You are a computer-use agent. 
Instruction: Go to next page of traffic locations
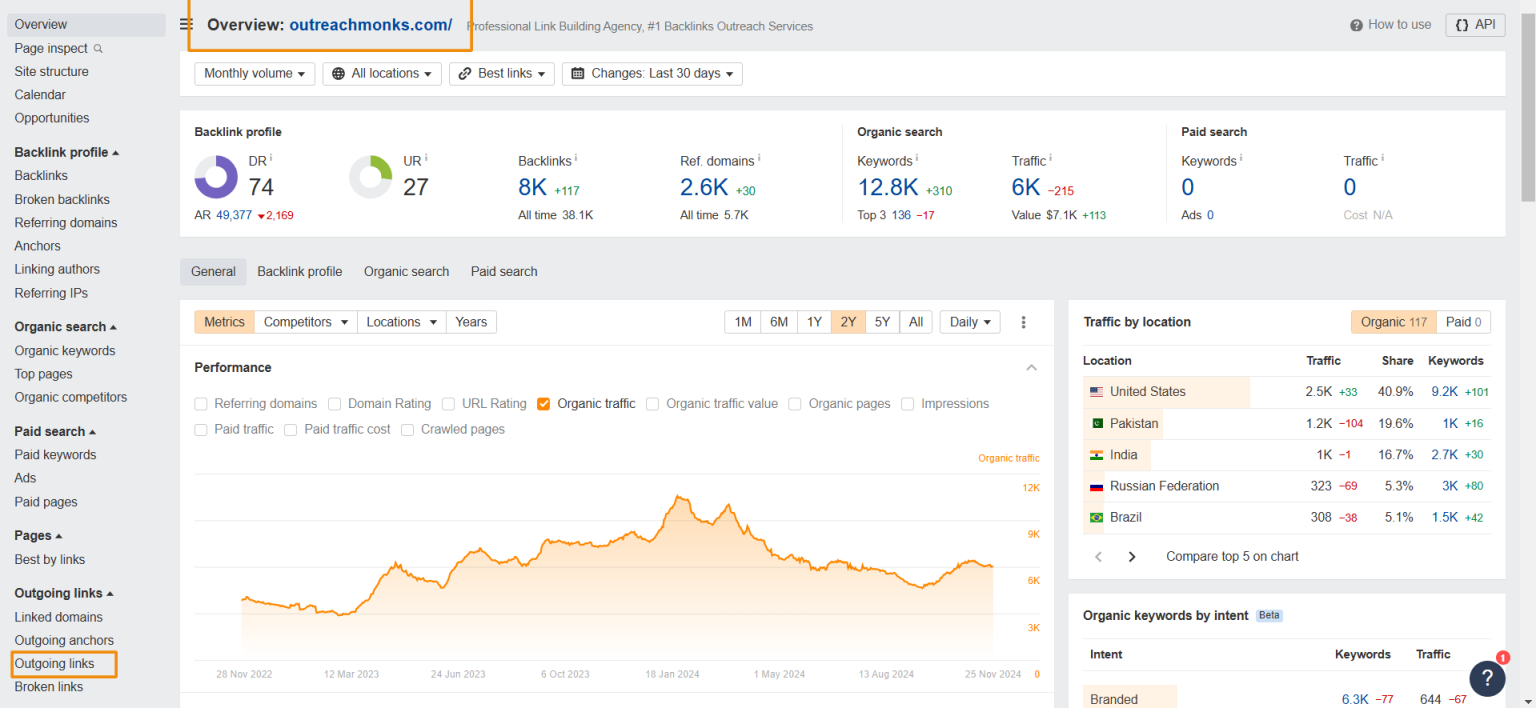point(1131,557)
